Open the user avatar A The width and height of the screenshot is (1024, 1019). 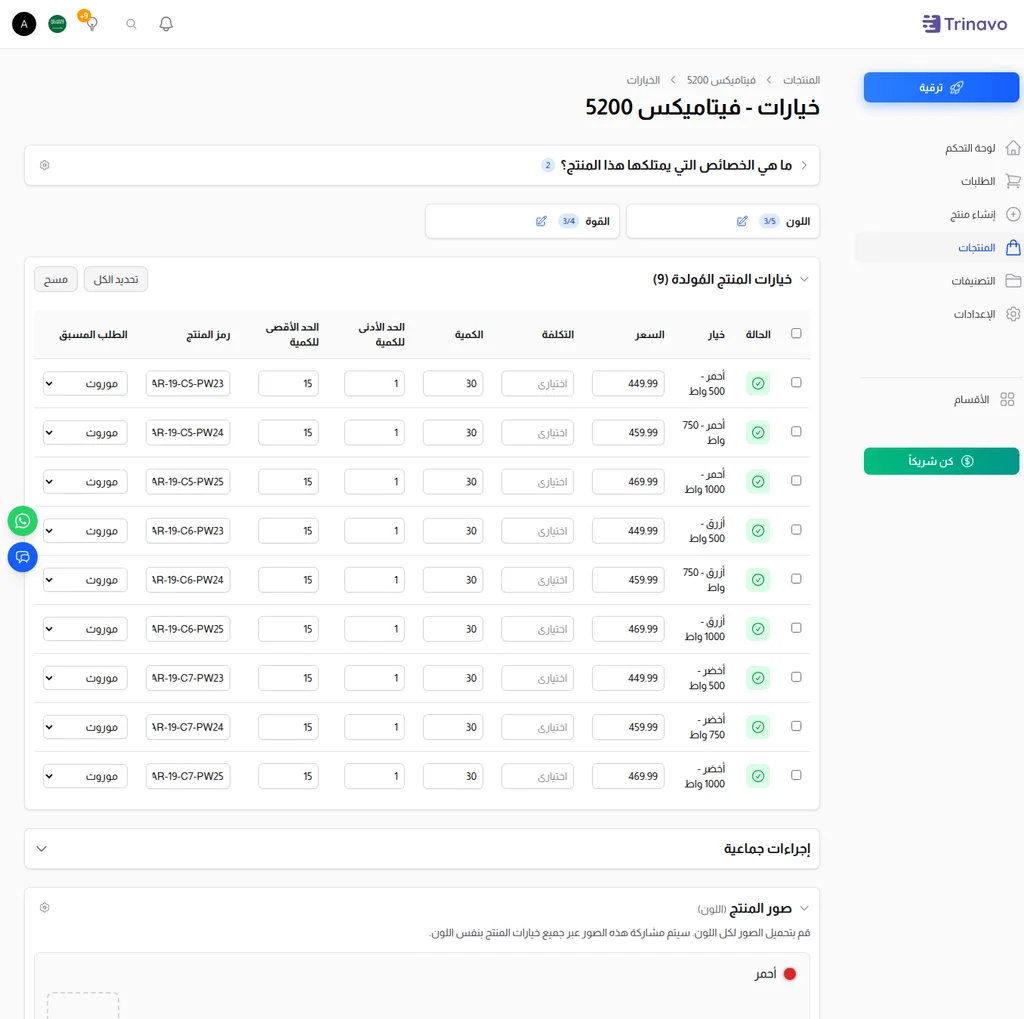[24, 24]
